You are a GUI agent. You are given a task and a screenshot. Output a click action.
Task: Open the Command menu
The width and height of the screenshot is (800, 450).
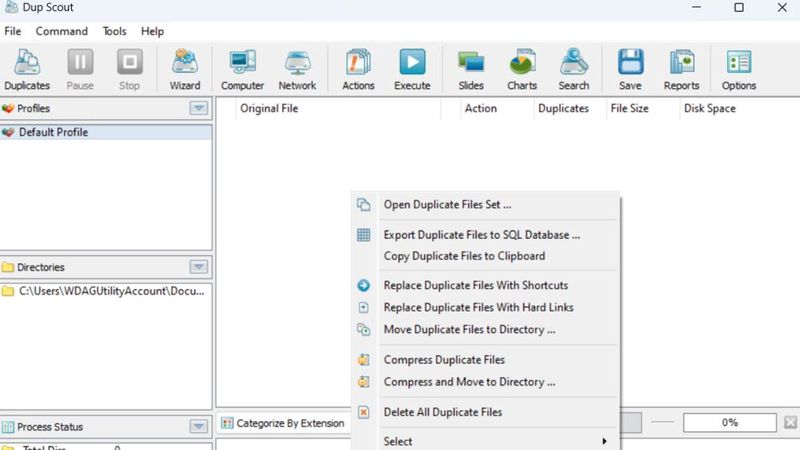[x=62, y=31]
